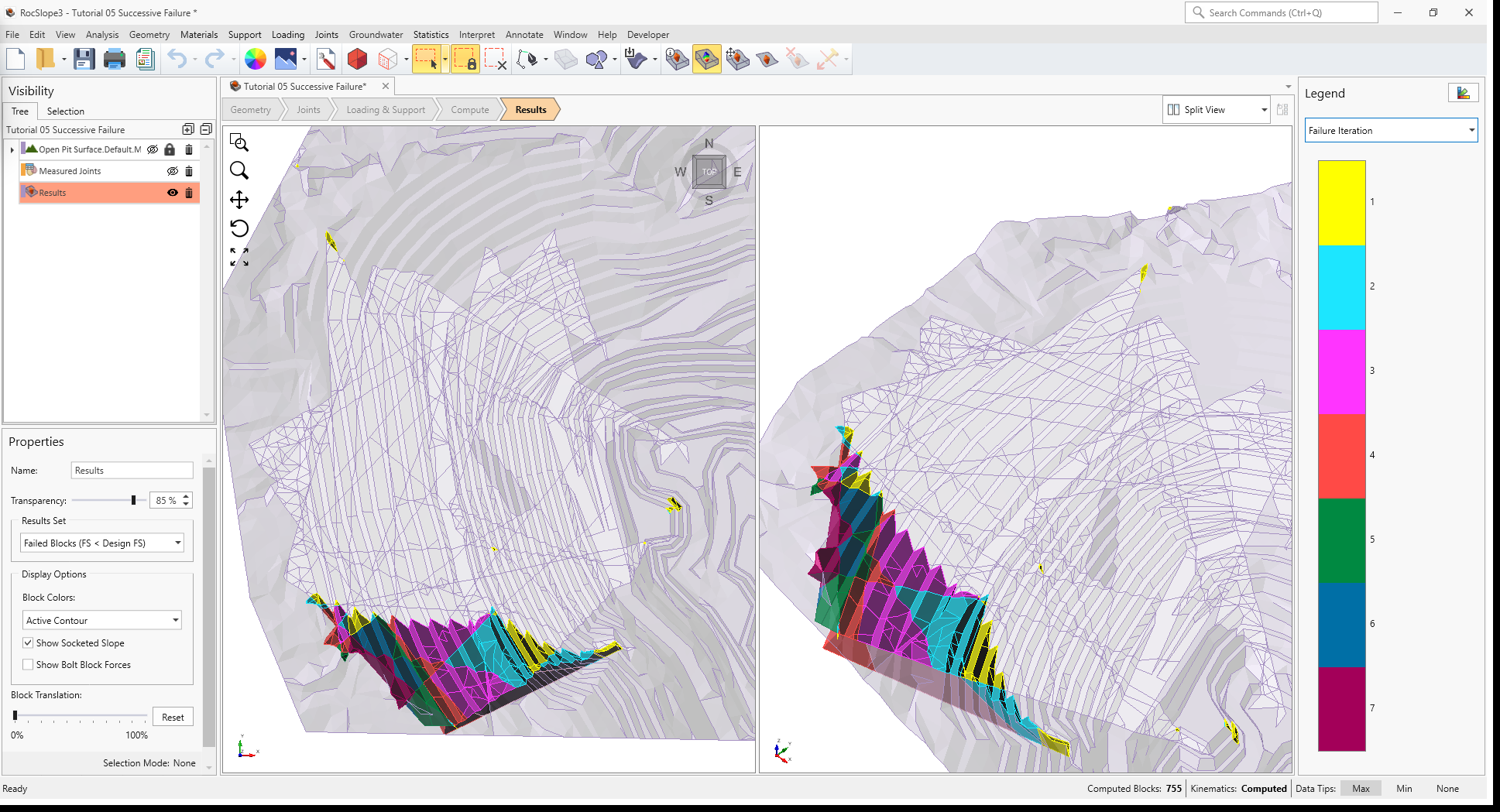Click the block information icon
Image resolution: width=1500 pixels, height=812 pixels.
coord(677,59)
